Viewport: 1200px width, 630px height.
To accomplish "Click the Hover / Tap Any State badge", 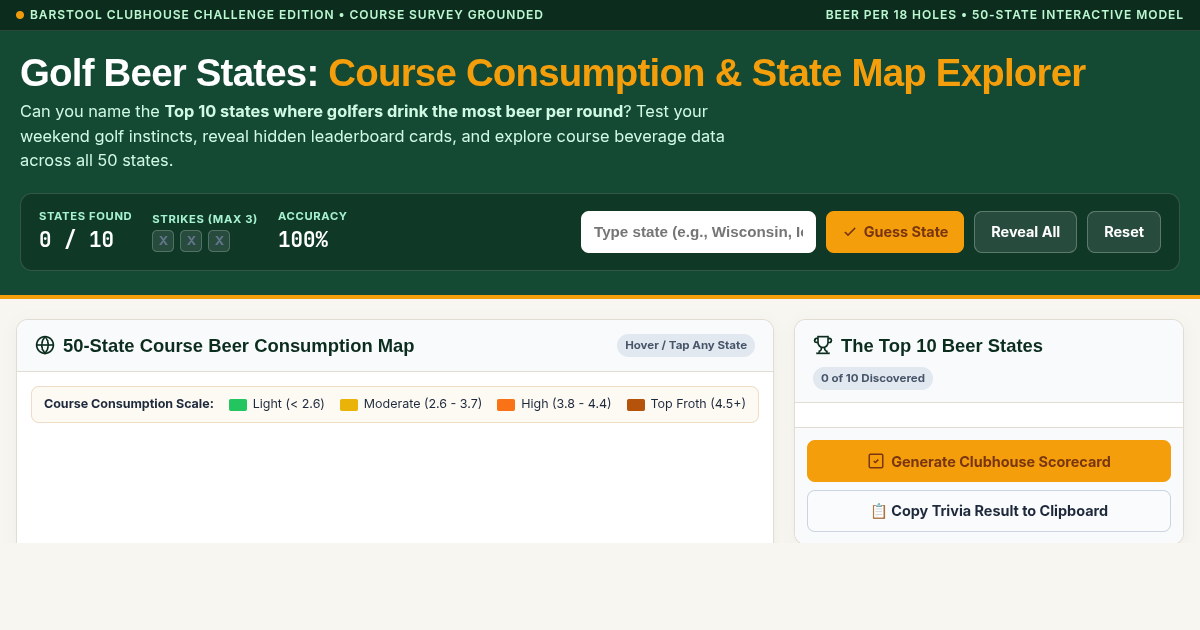I will [x=686, y=345].
